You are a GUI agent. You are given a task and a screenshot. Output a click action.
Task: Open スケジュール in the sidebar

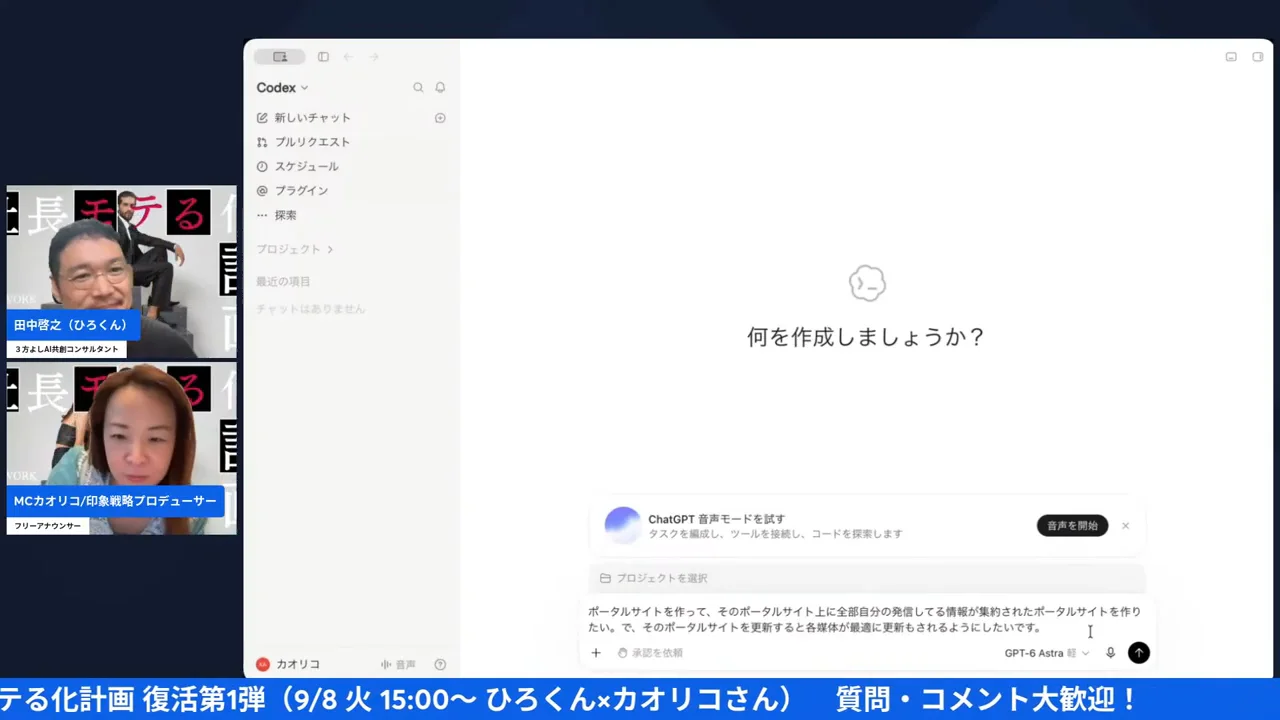(298, 166)
